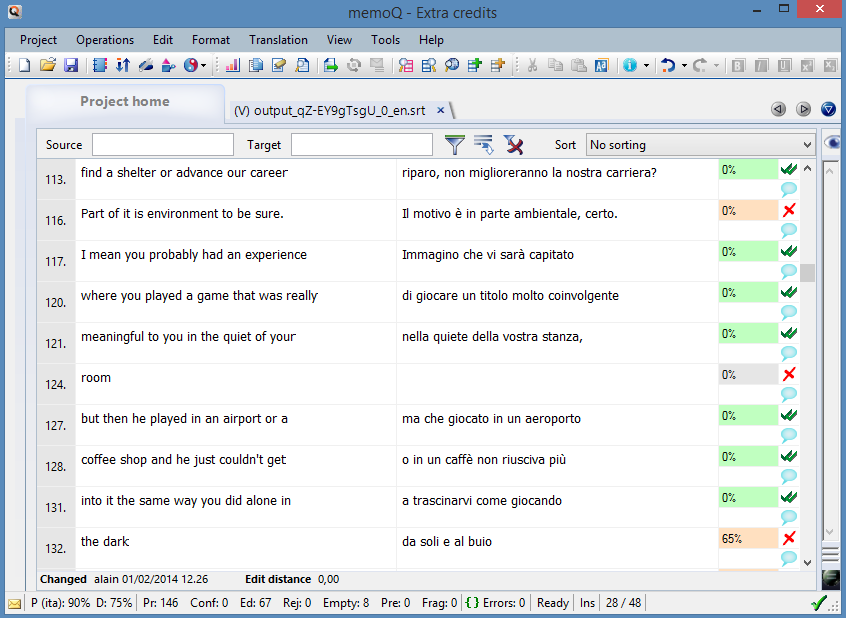Click the grid scroll down arrow
The height and width of the screenshot is (618, 846).
tap(808, 563)
